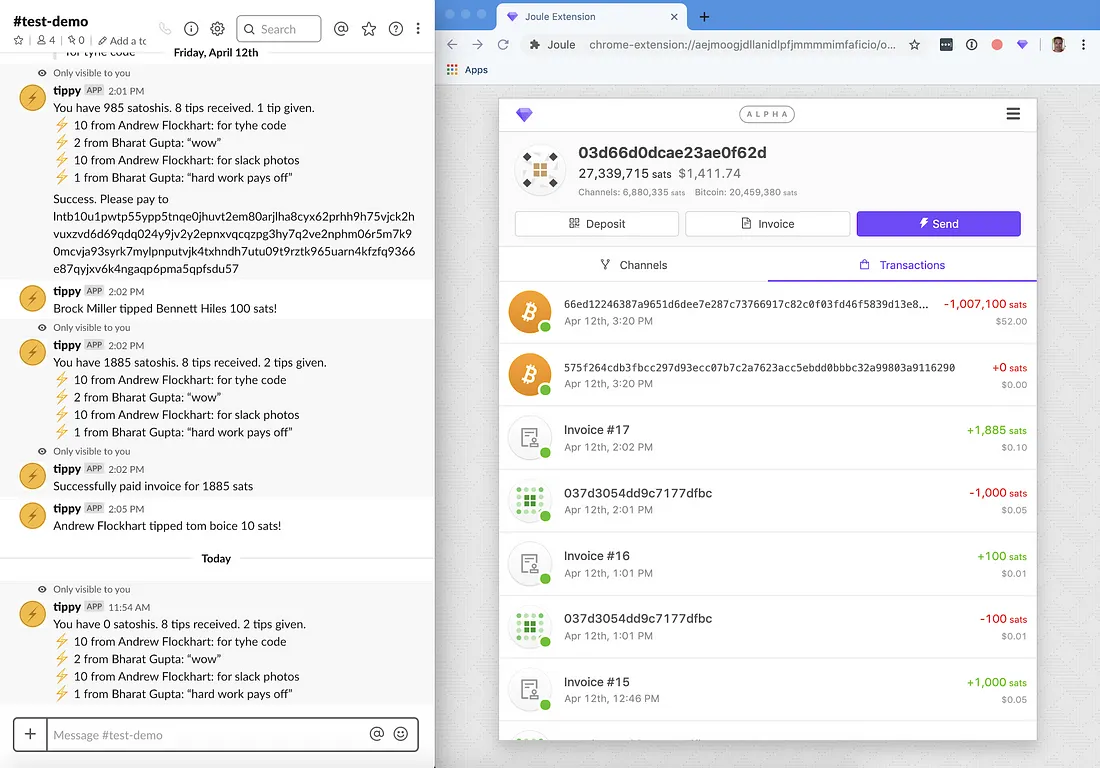Focus the Message #test-demo input field

click(x=207, y=734)
